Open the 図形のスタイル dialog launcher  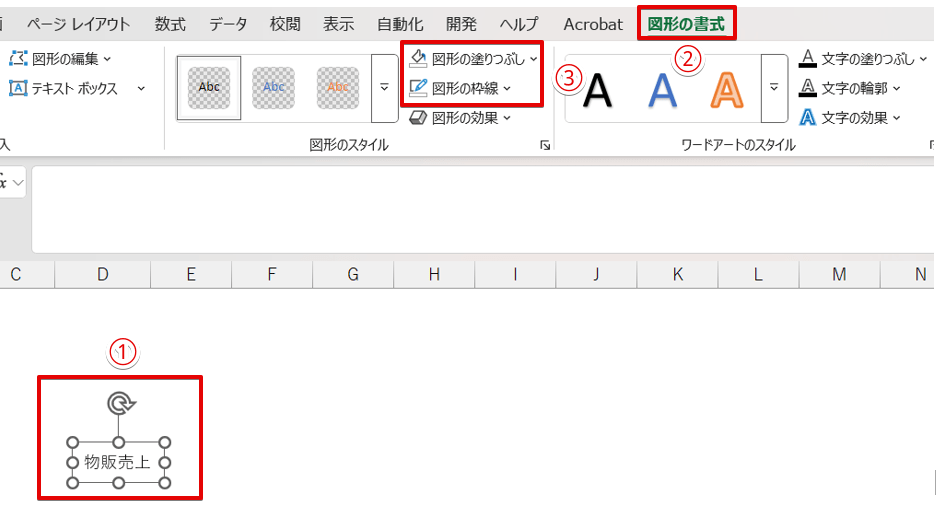[x=545, y=146]
